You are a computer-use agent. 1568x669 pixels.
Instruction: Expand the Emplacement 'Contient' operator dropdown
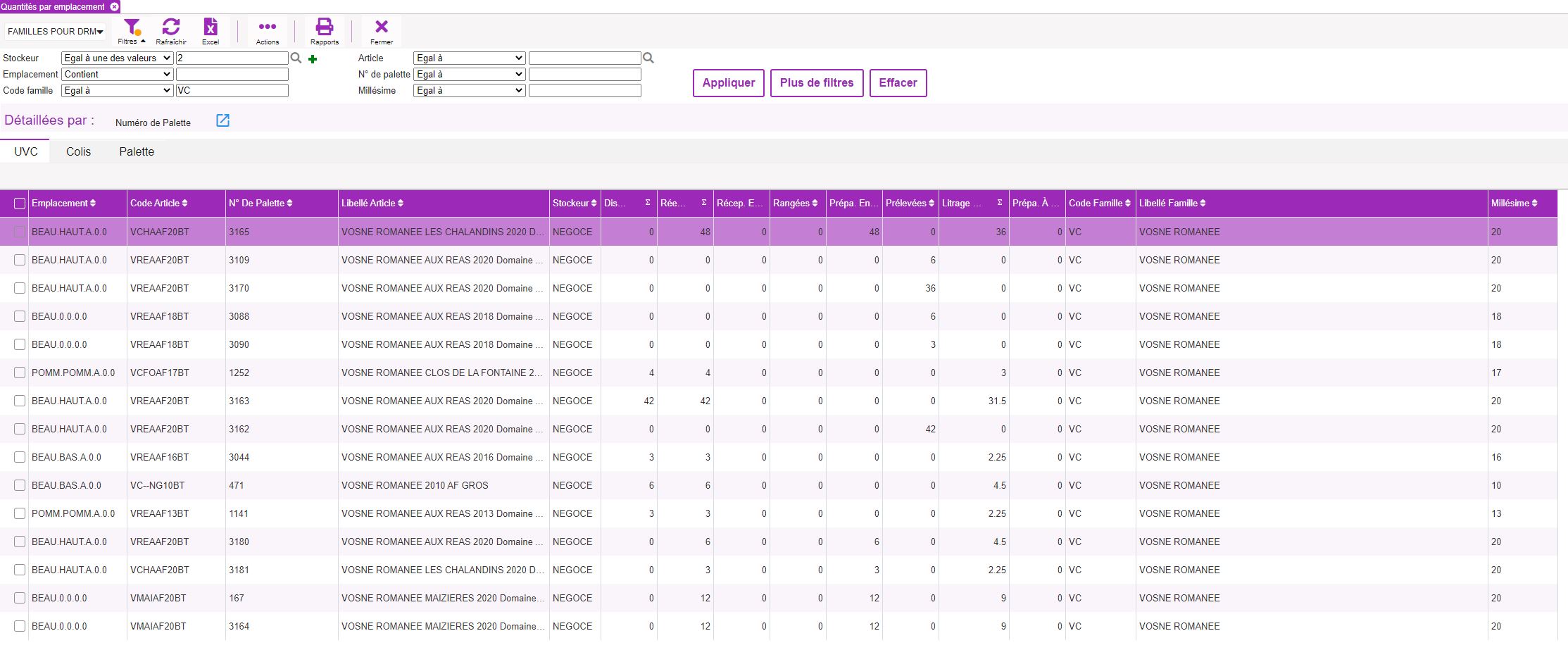(118, 74)
